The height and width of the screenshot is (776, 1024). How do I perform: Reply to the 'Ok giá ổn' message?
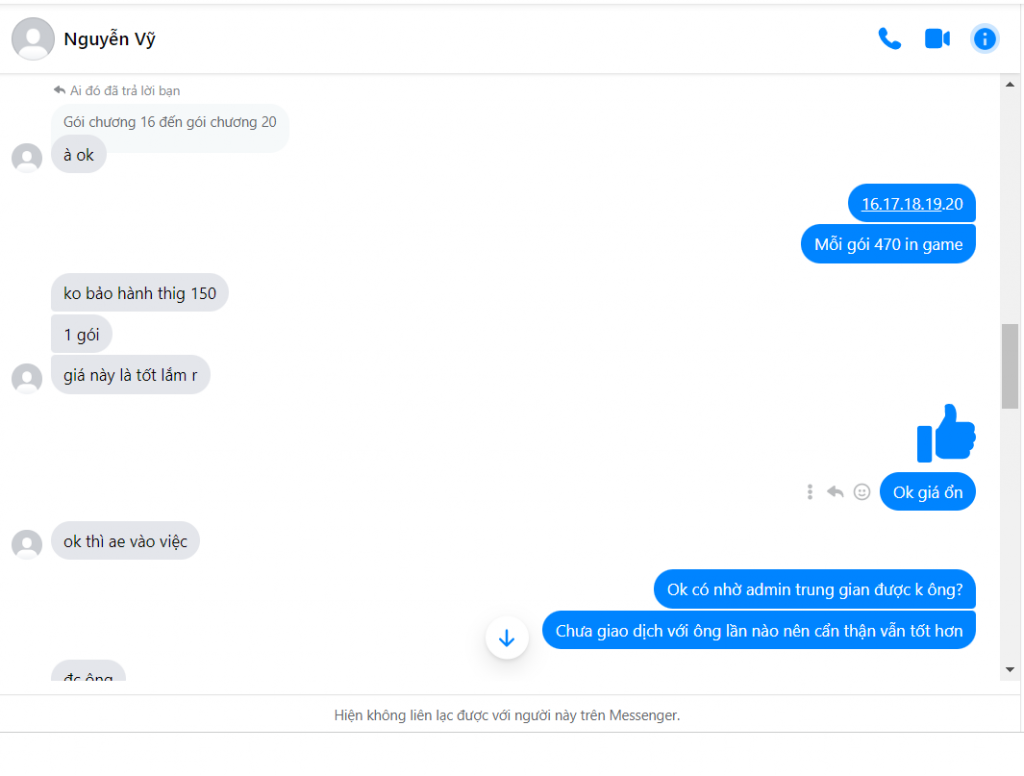[x=835, y=492]
